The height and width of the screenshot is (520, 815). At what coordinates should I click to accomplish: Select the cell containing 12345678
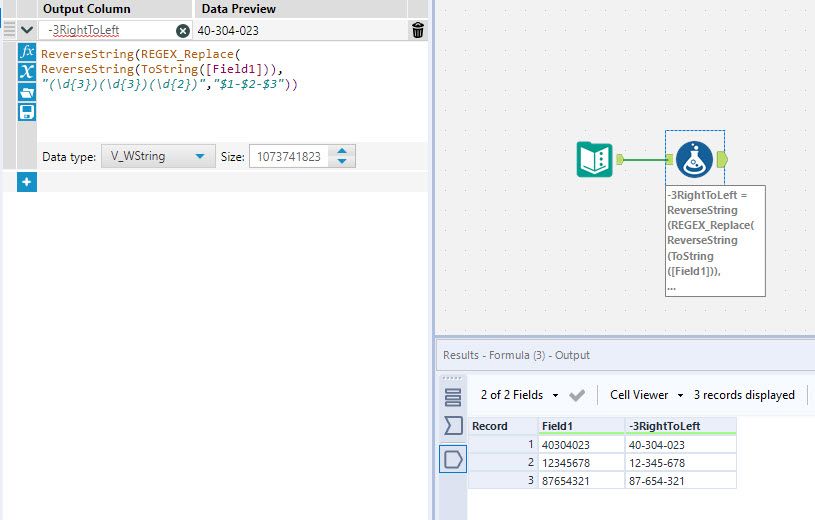click(581, 463)
